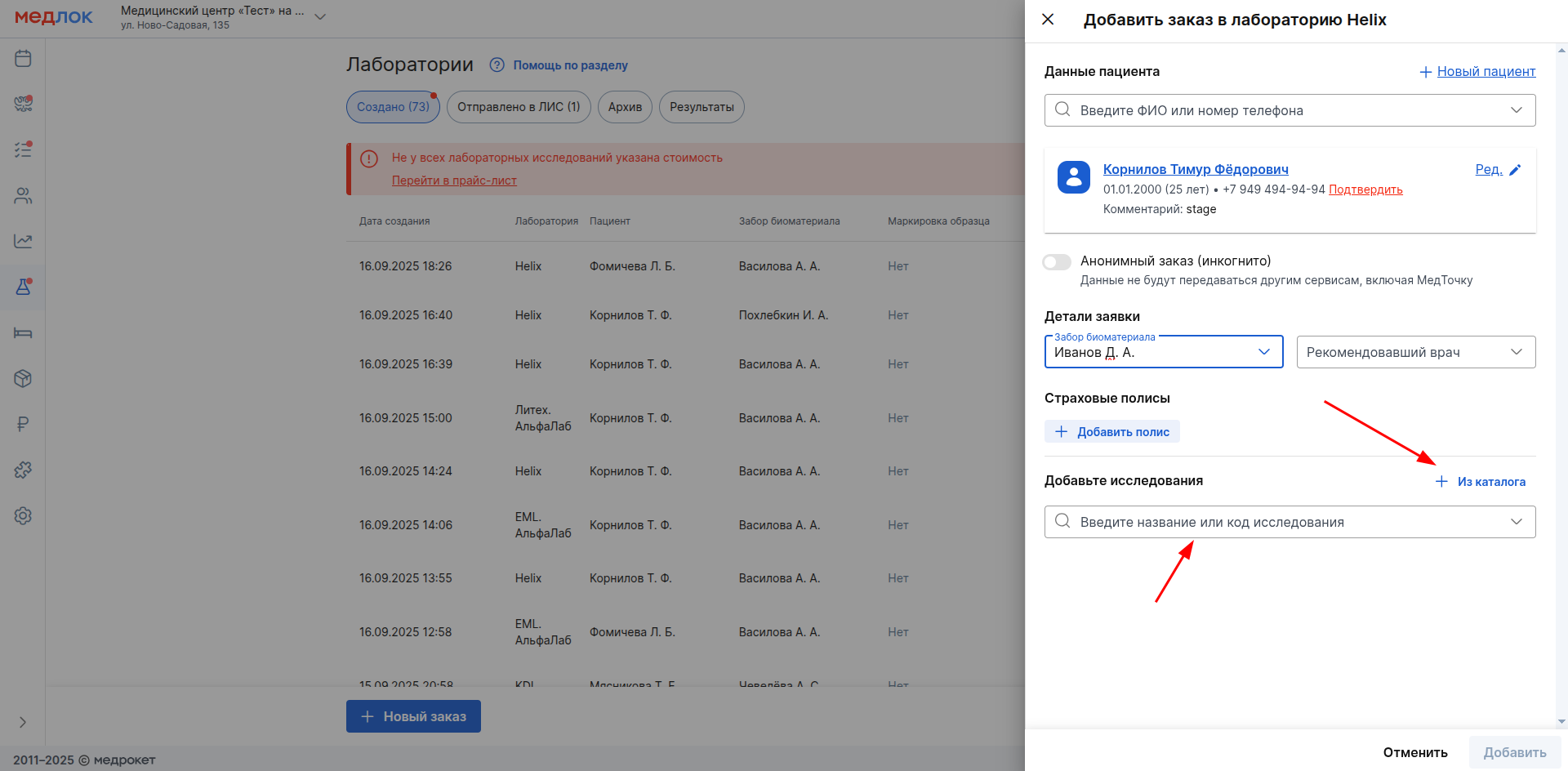Open the hospital bed icon in the sidebar
Screen dimensions: 1568x771
(23, 332)
